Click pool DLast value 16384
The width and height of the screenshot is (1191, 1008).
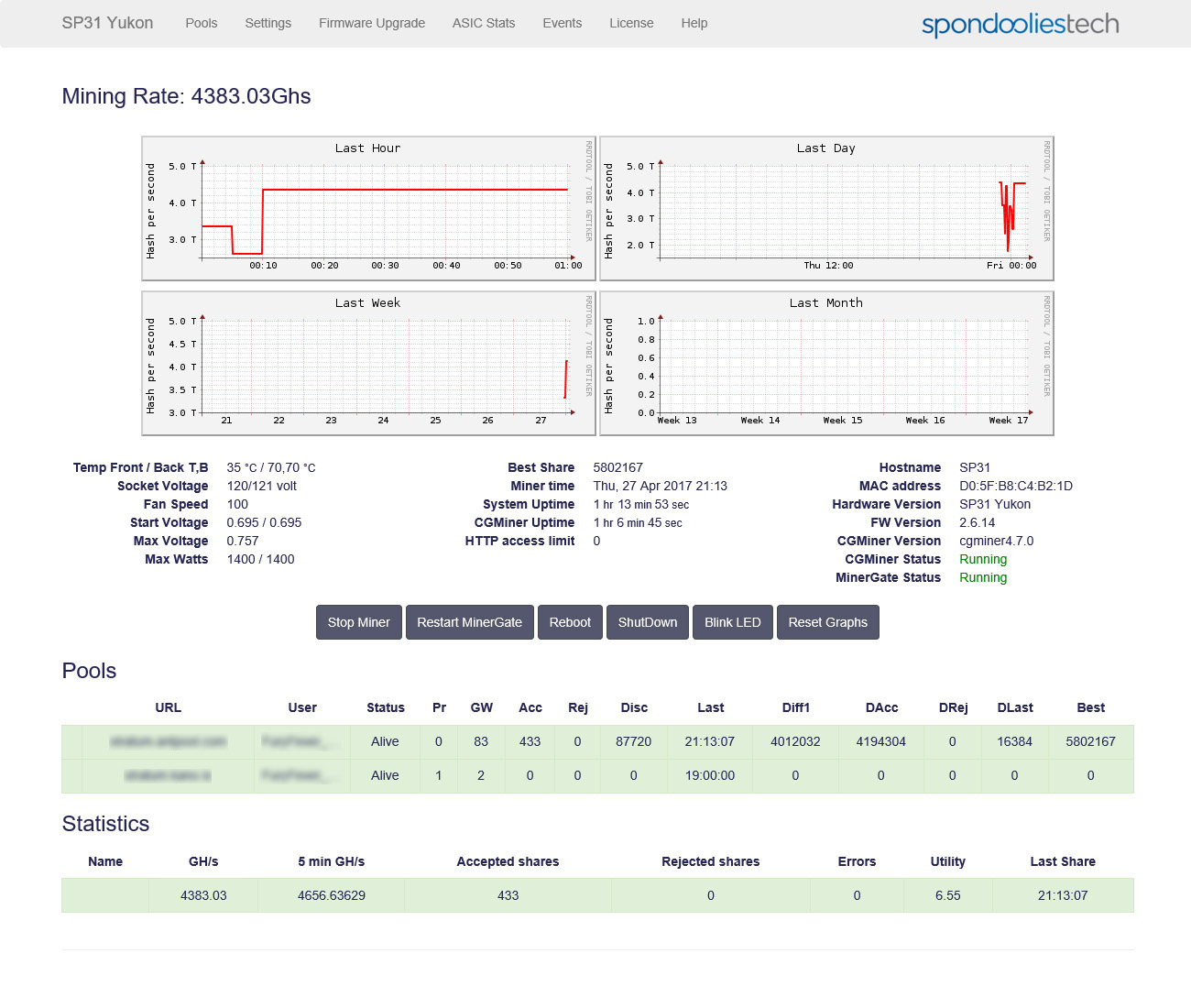[1014, 741]
